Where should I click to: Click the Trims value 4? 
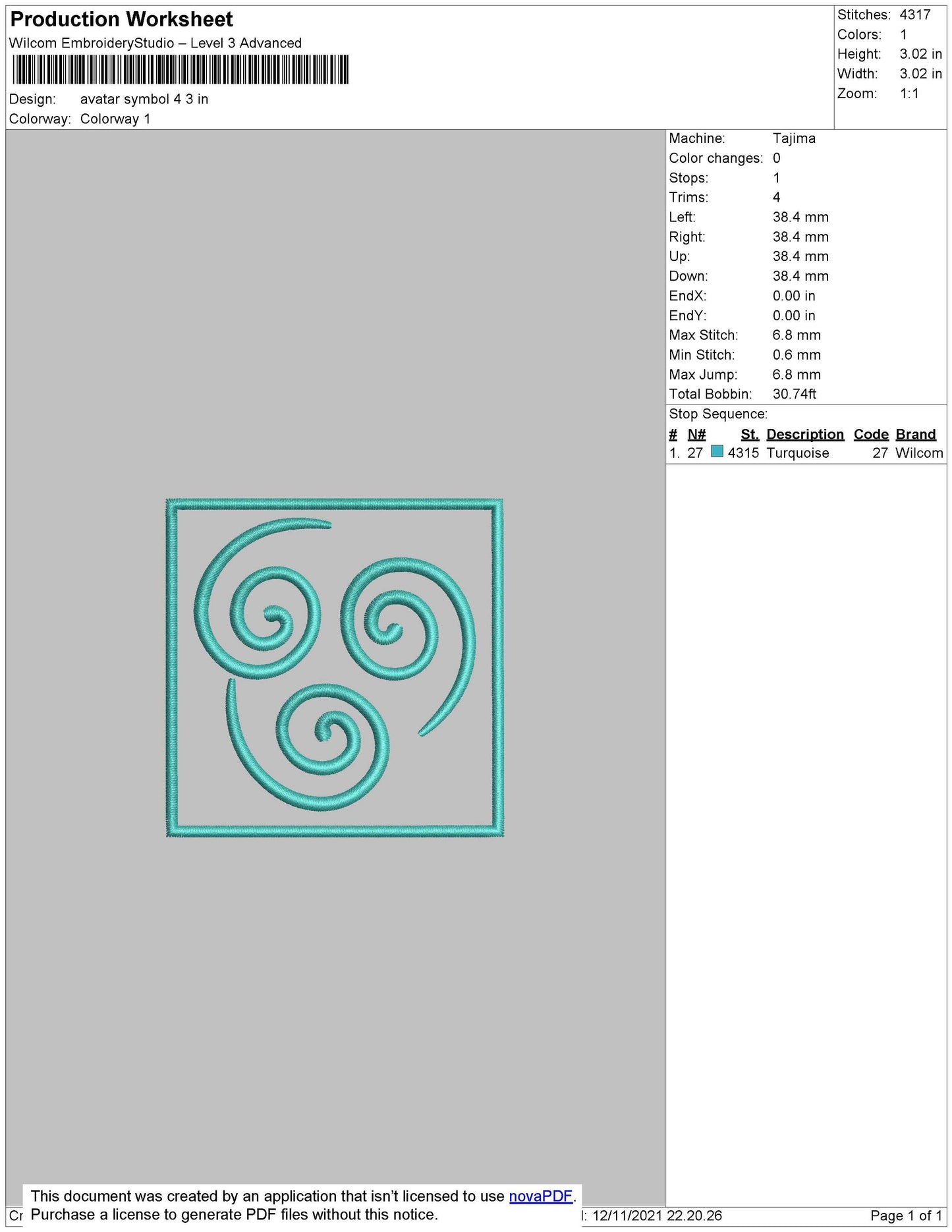pyautogui.click(x=777, y=198)
